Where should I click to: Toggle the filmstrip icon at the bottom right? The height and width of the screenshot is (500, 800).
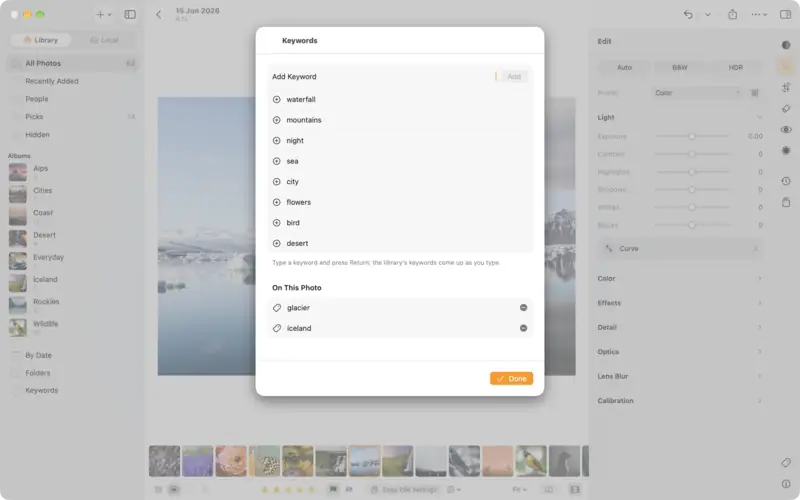point(575,489)
